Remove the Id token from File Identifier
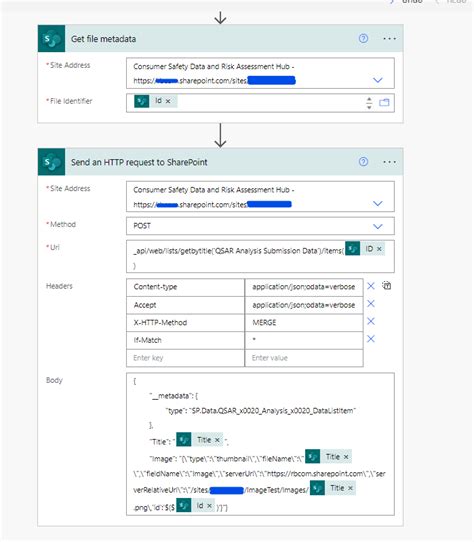This screenshot has width=474, height=542. 168,101
